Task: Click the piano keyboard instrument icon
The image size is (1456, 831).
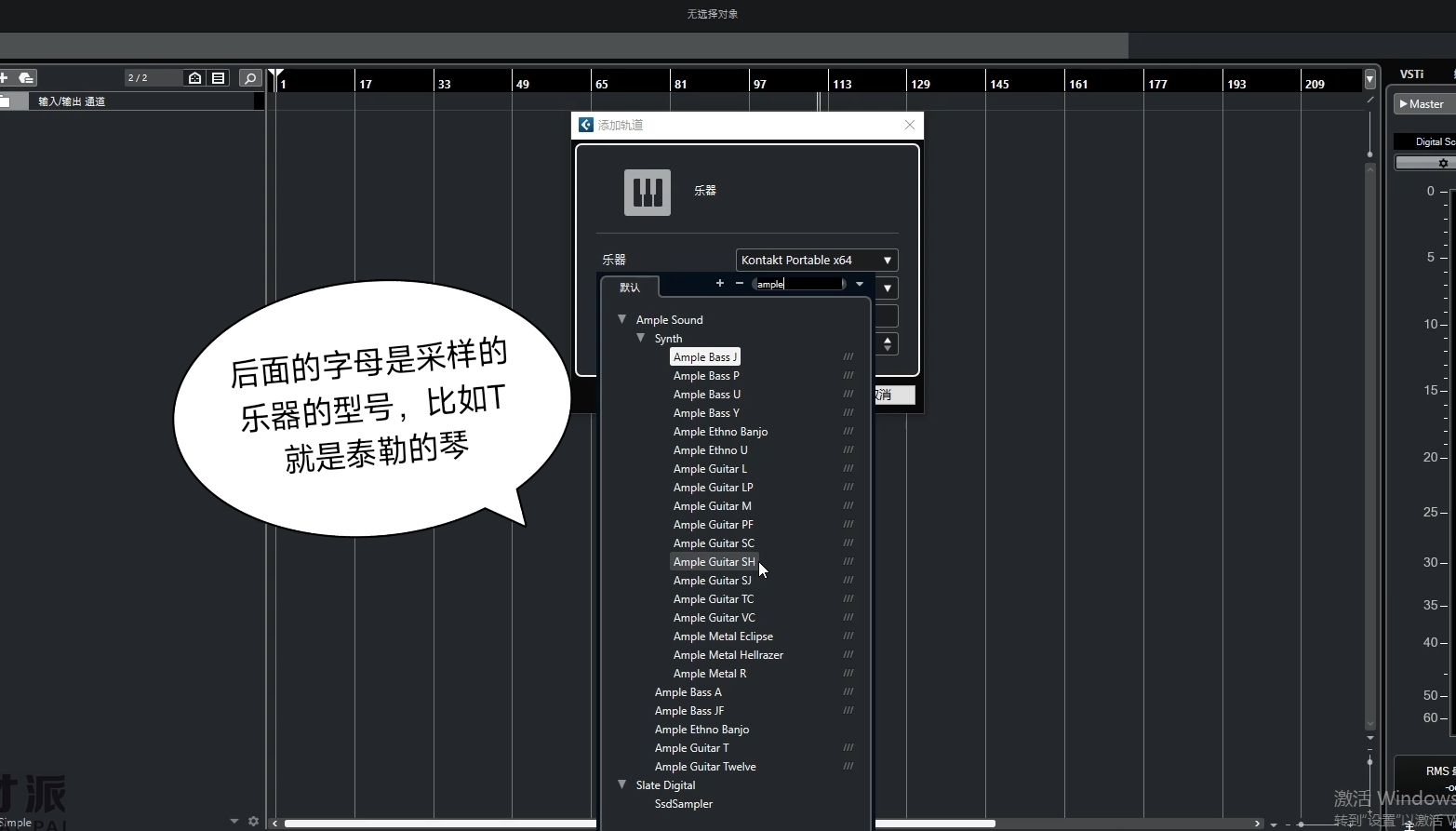Action: (x=648, y=193)
